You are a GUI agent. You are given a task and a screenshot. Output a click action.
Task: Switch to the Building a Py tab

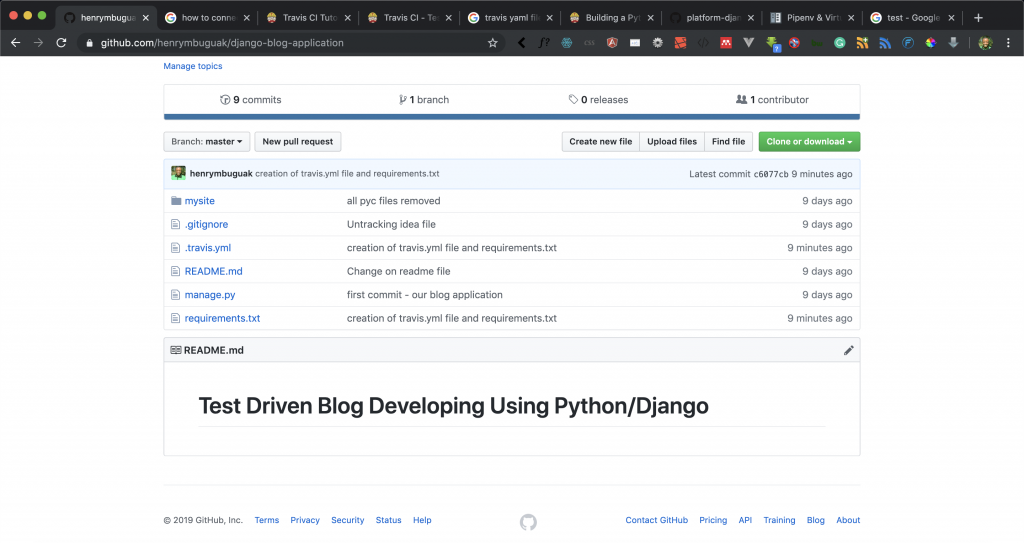(612, 18)
